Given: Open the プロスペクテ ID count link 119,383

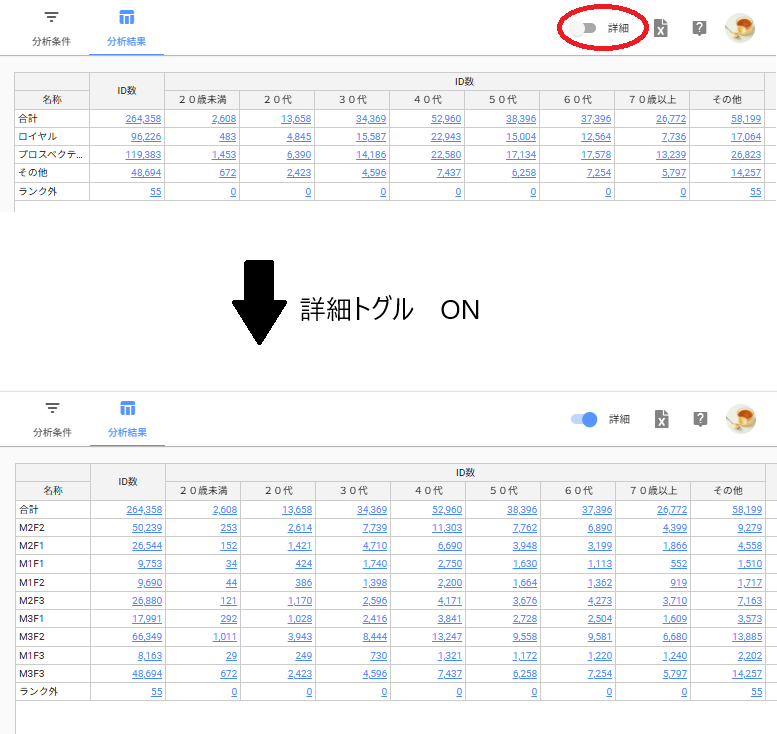Looking at the screenshot, I should click(144, 155).
